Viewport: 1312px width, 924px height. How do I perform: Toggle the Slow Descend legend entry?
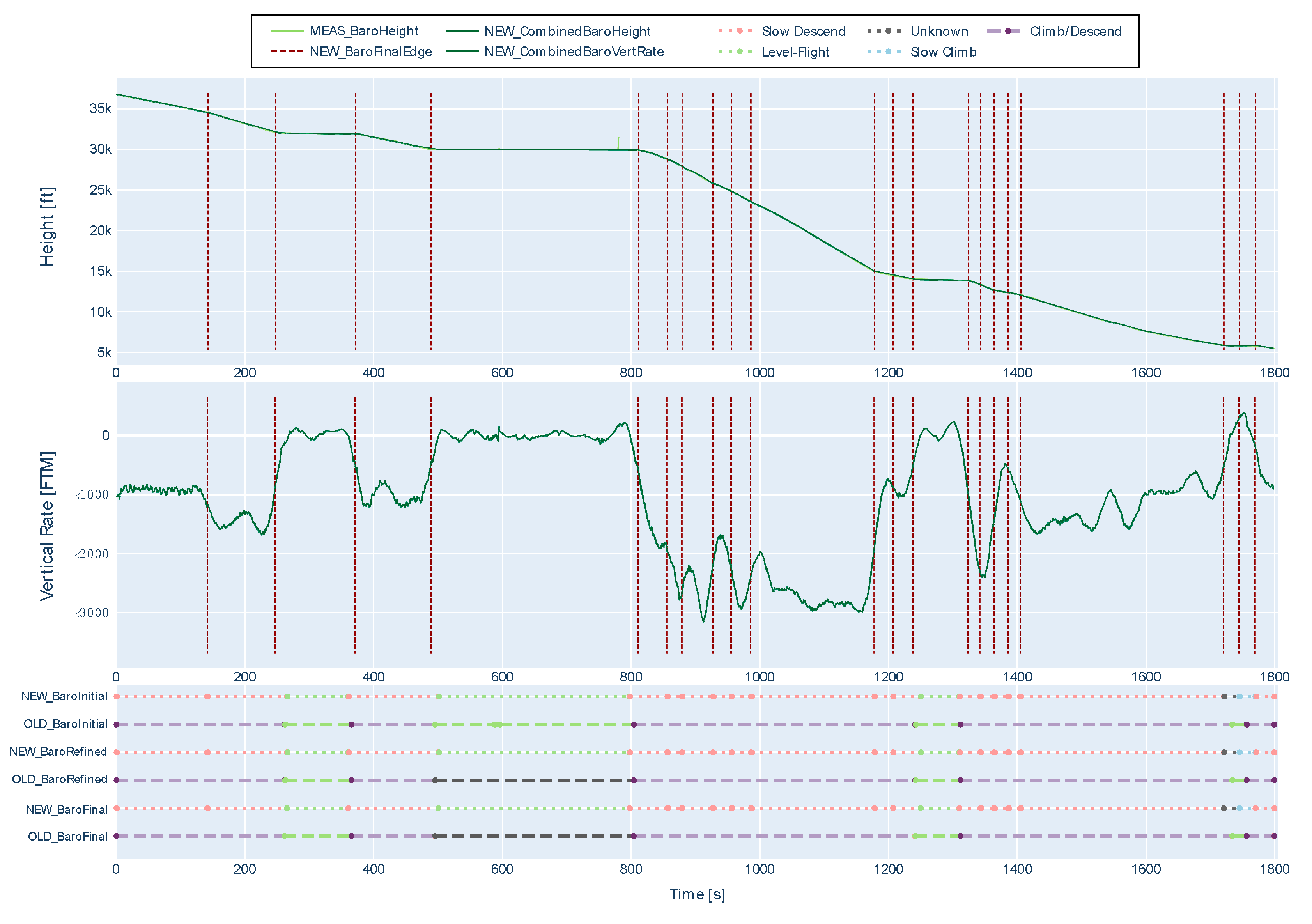click(782, 31)
